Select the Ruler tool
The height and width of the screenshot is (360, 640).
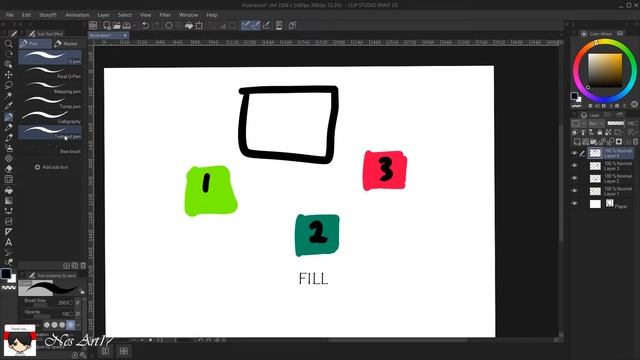pos(8,232)
